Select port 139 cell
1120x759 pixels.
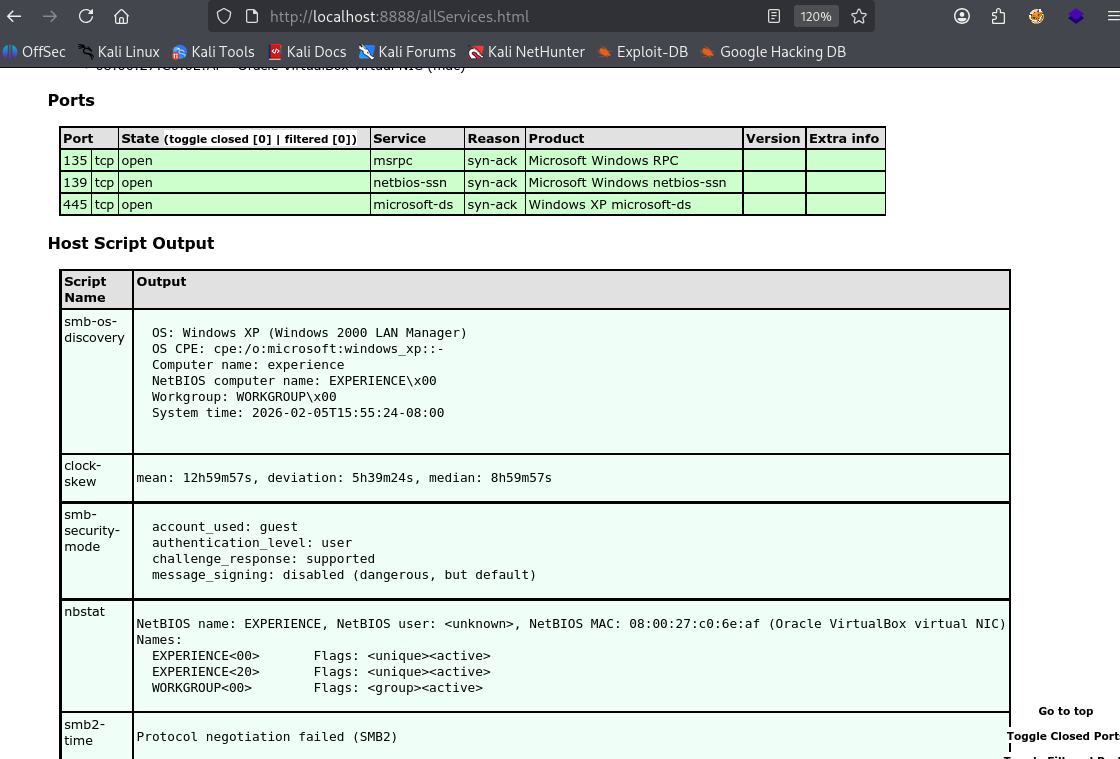[x=75, y=183]
